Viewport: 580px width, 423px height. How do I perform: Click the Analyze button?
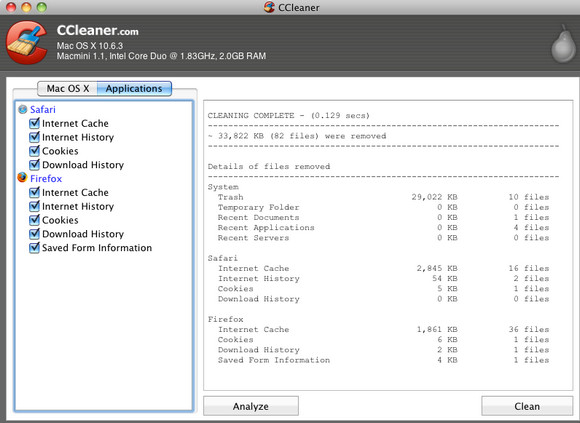251,406
